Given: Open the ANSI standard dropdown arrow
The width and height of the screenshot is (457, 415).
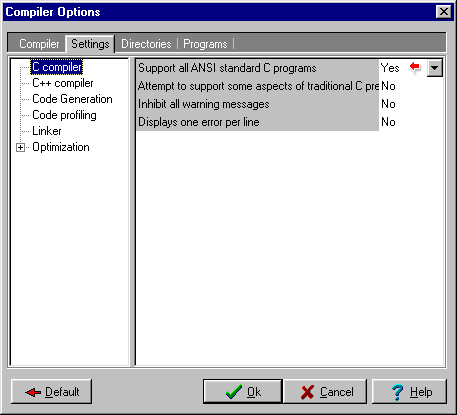Looking at the screenshot, I should [435, 68].
